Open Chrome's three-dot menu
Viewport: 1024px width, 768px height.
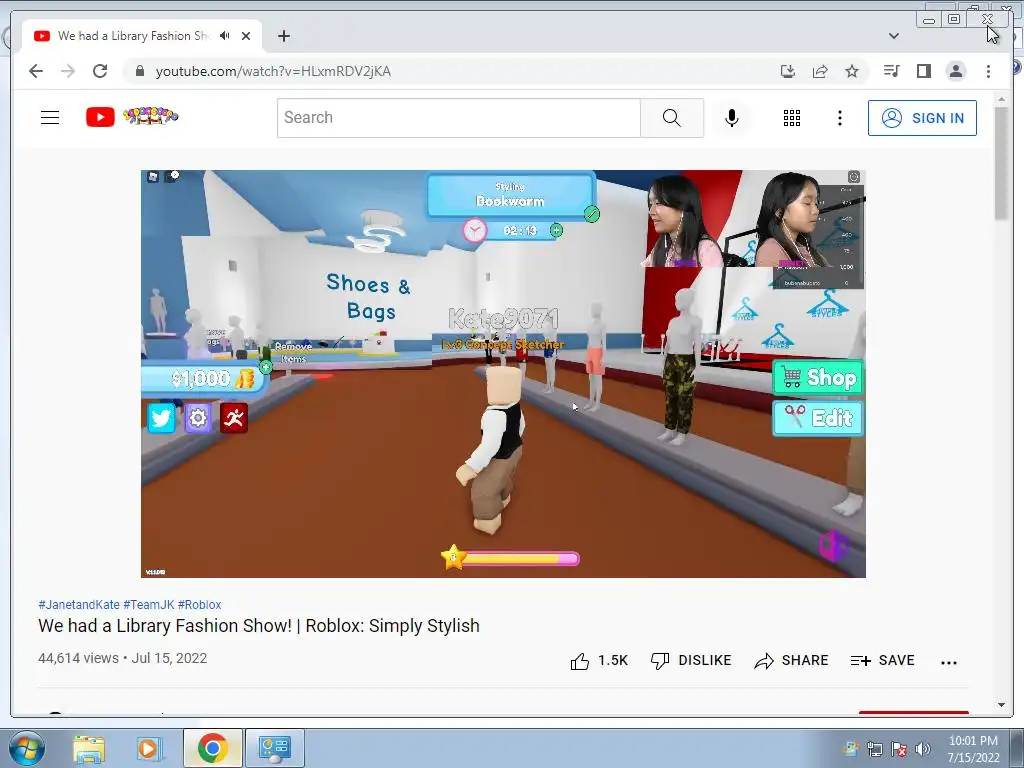pyautogui.click(x=988, y=71)
